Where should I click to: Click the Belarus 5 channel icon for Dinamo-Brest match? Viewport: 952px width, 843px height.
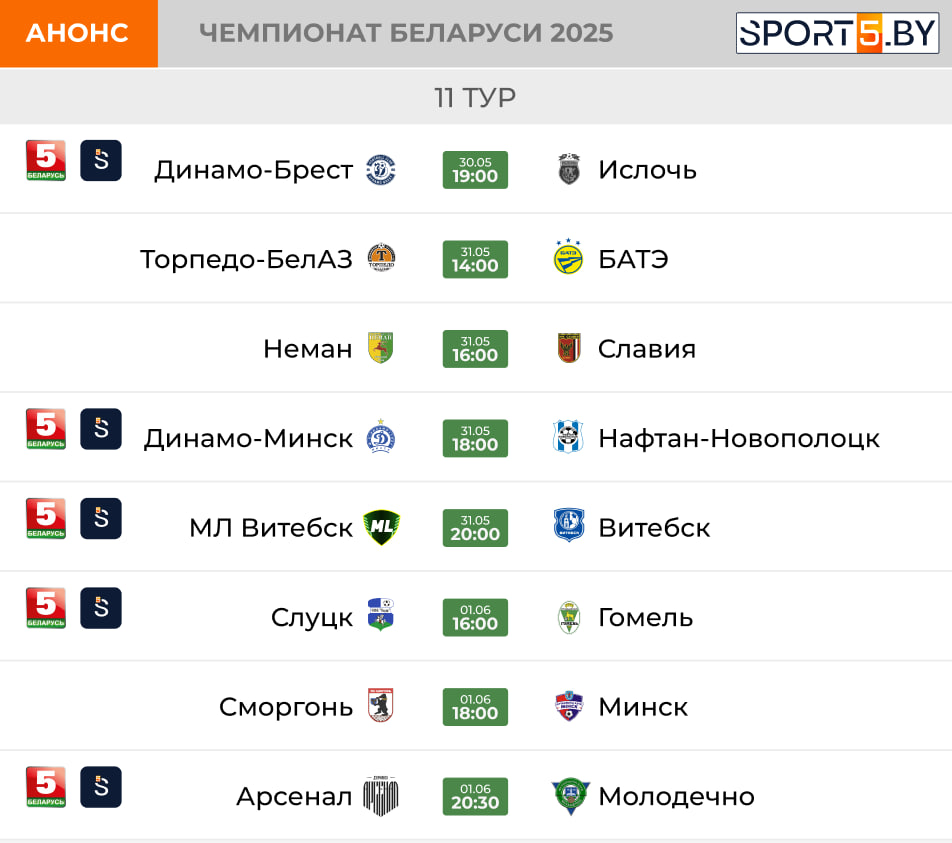pyautogui.click(x=46, y=161)
